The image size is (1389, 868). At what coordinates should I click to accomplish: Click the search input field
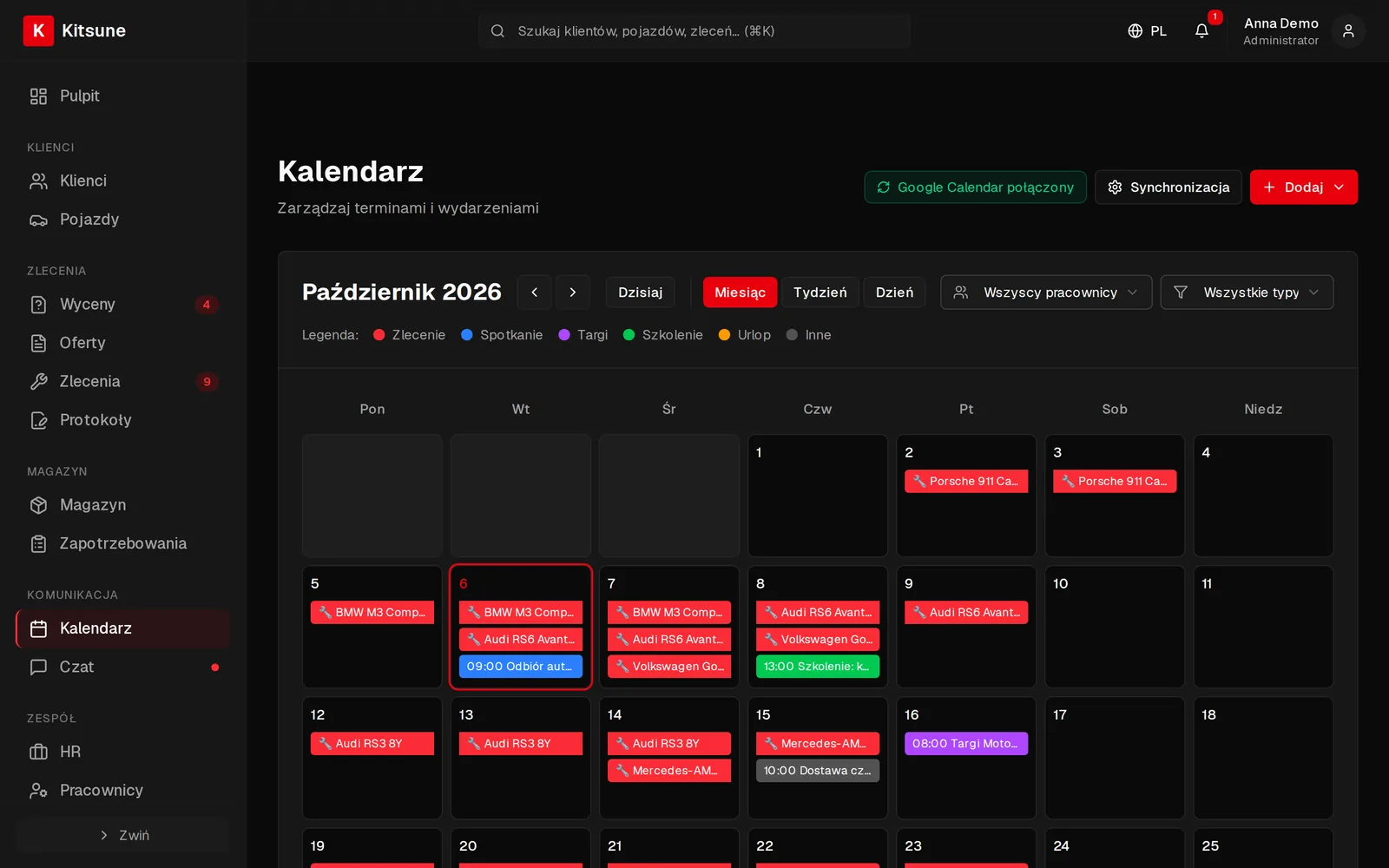click(x=694, y=31)
